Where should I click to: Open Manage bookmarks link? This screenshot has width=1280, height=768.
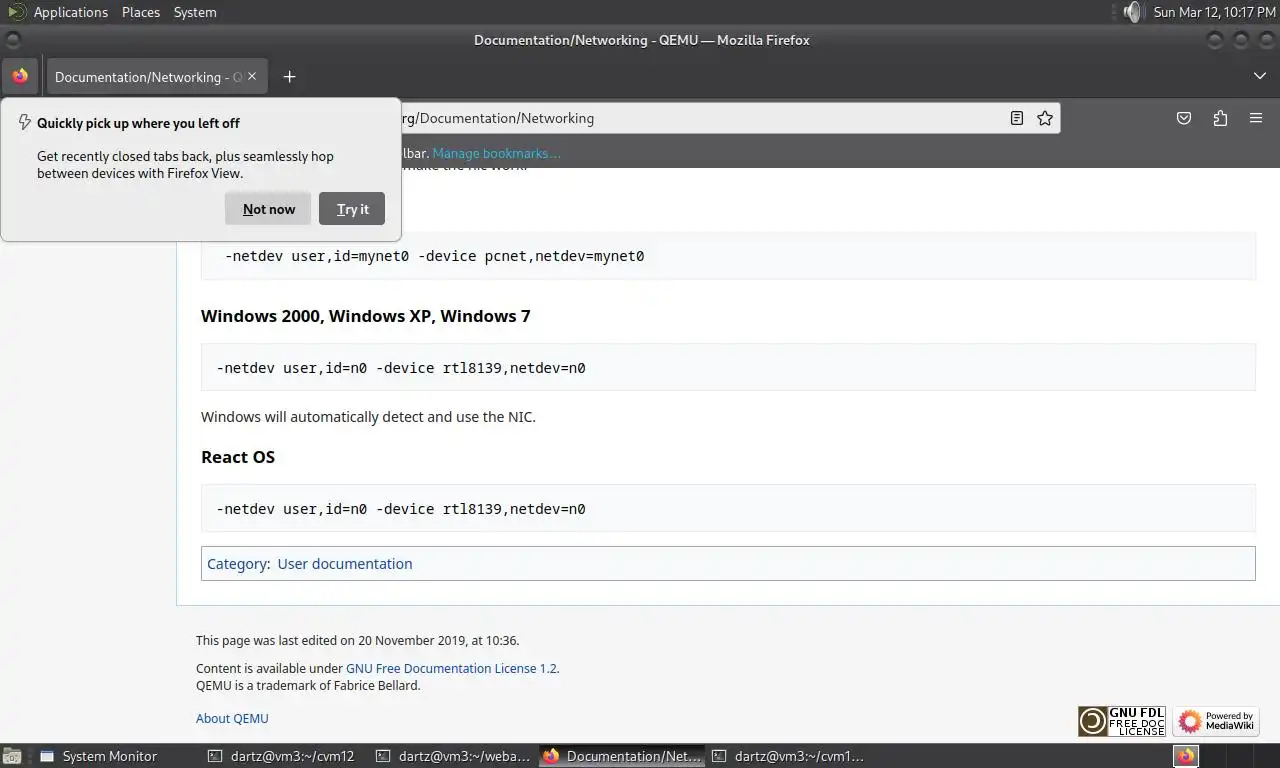[x=496, y=153]
